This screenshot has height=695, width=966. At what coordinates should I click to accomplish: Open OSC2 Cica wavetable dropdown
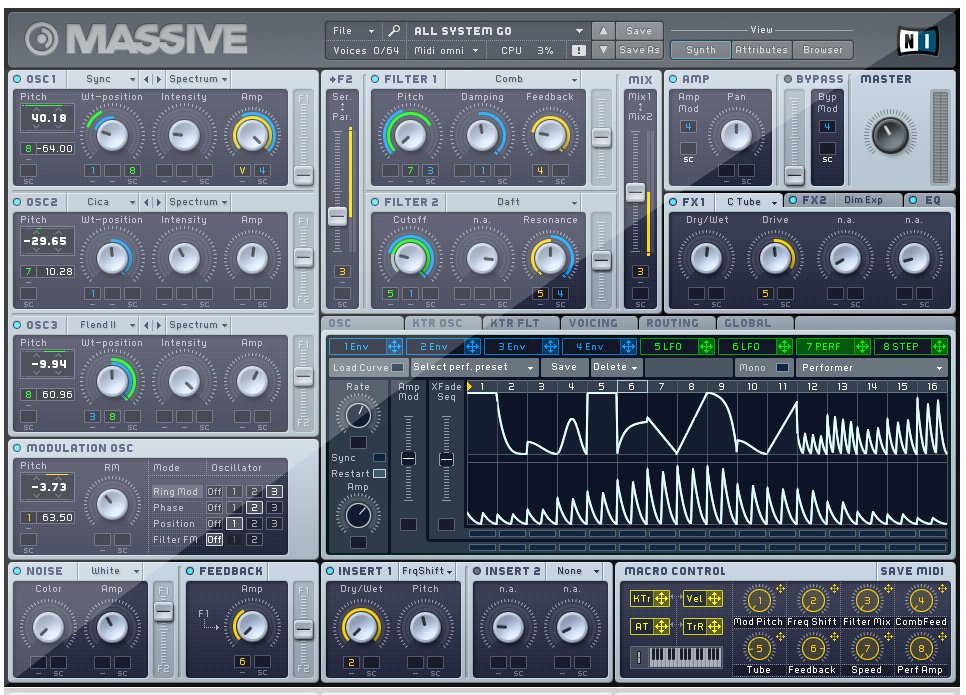(x=104, y=202)
